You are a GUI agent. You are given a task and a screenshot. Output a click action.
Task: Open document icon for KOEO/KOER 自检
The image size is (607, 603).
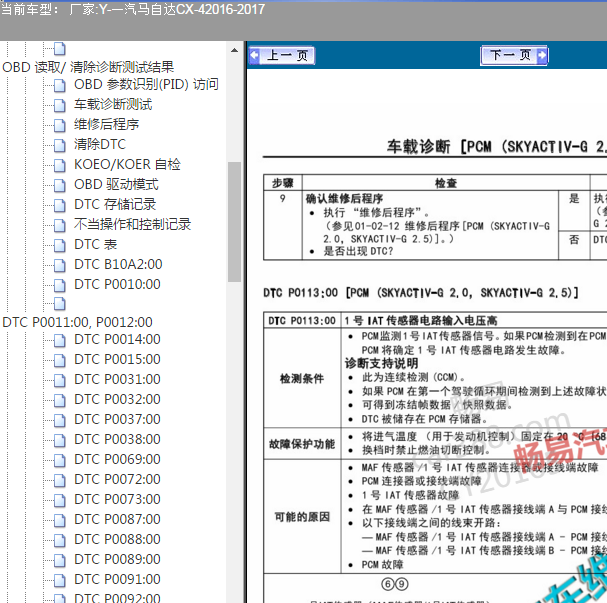60,165
